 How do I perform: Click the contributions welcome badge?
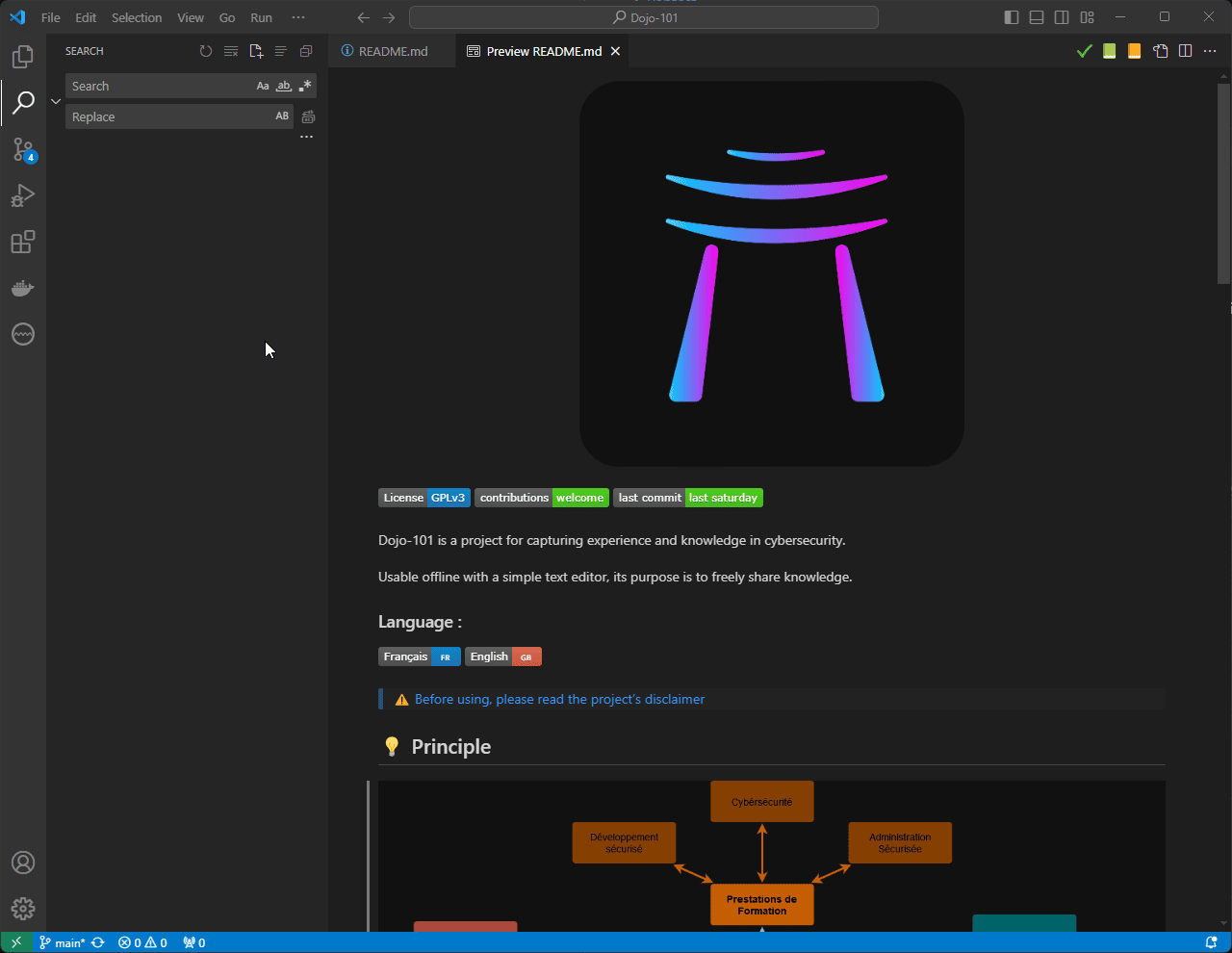click(x=542, y=498)
